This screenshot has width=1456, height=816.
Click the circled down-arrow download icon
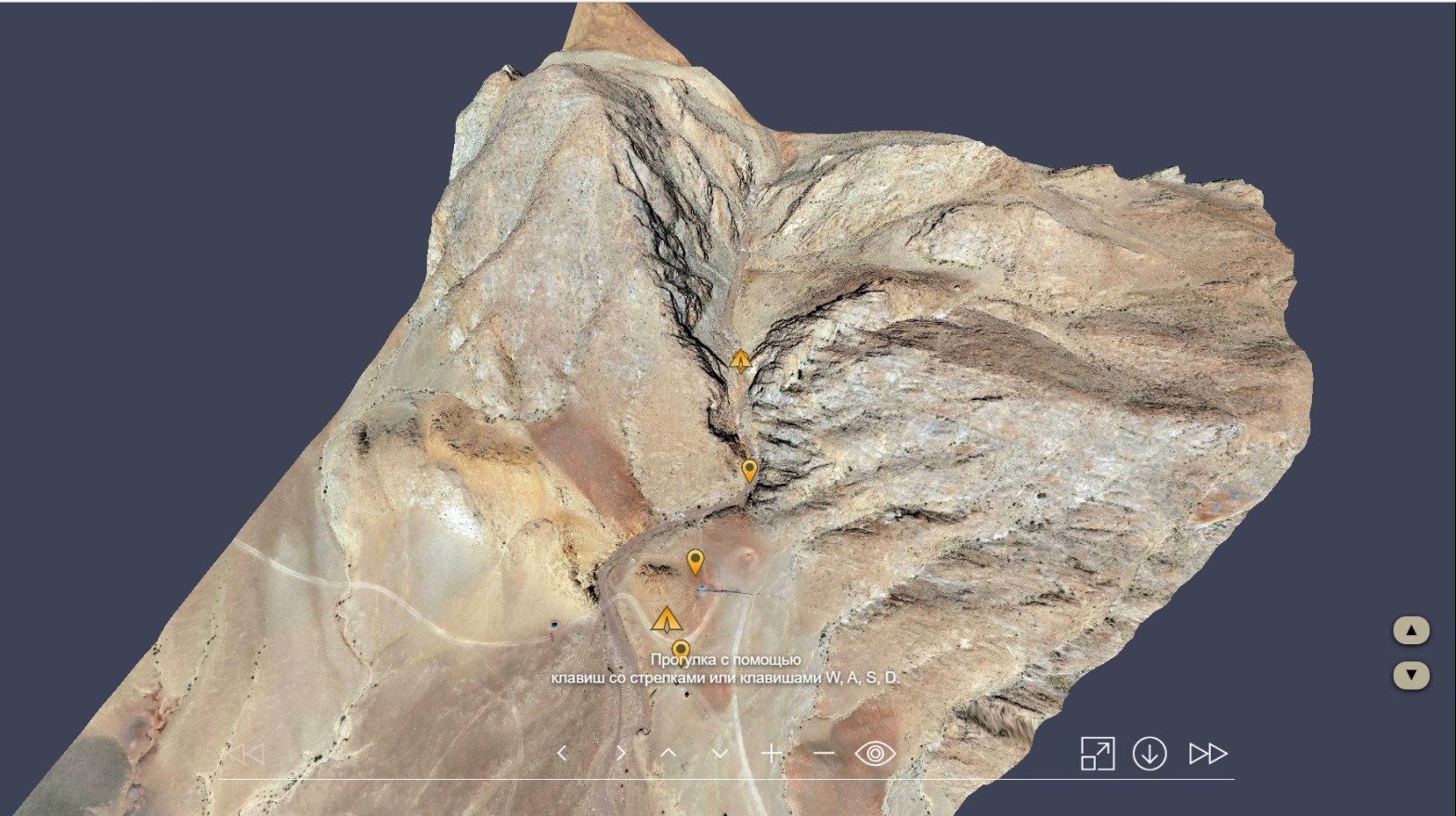click(x=1150, y=753)
